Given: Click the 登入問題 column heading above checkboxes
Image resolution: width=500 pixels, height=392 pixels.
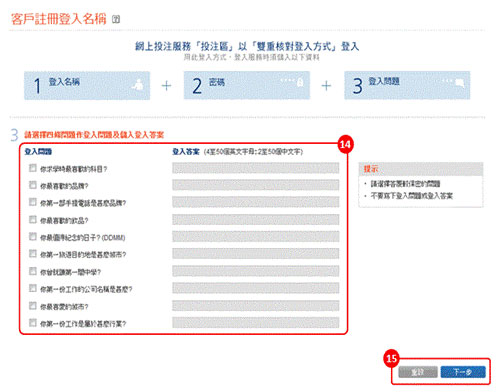Looking at the screenshot, I should (x=38, y=152).
